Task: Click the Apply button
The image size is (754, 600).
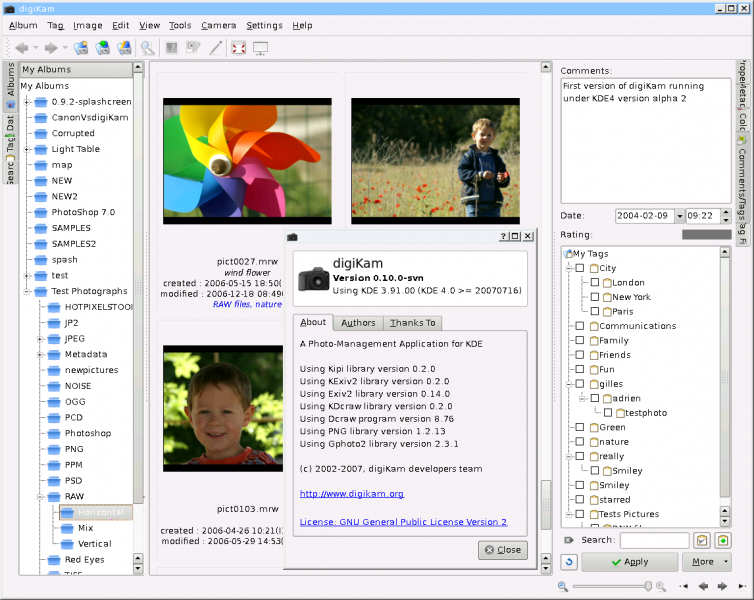Action: (629, 562)
